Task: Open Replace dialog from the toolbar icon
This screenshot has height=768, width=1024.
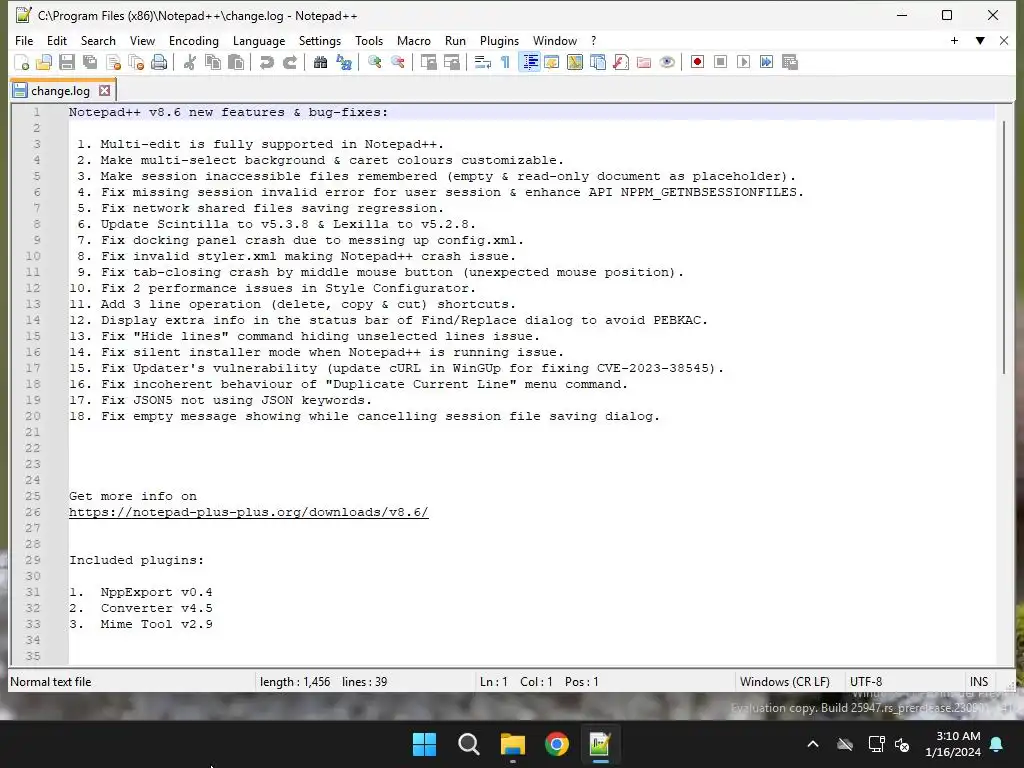Action: [344, 63]
